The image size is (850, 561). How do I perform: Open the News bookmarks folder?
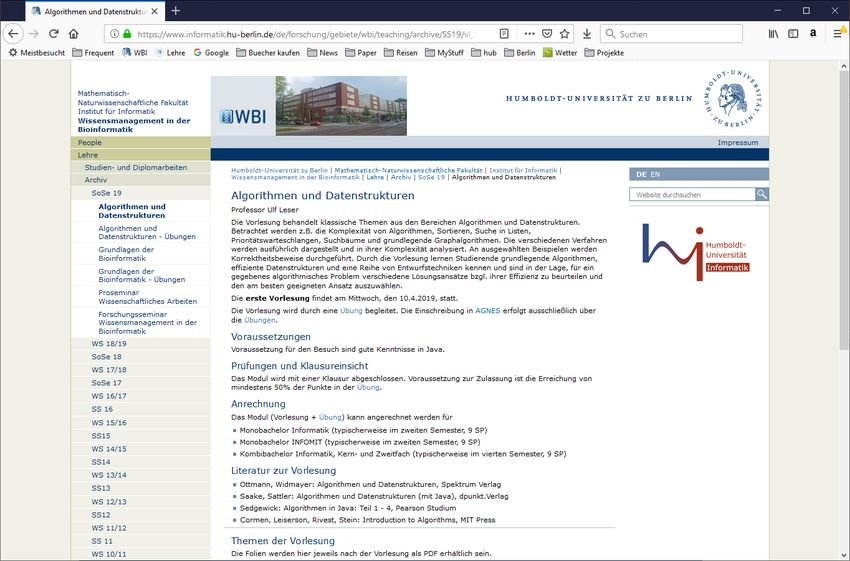(x=322, y=53)
